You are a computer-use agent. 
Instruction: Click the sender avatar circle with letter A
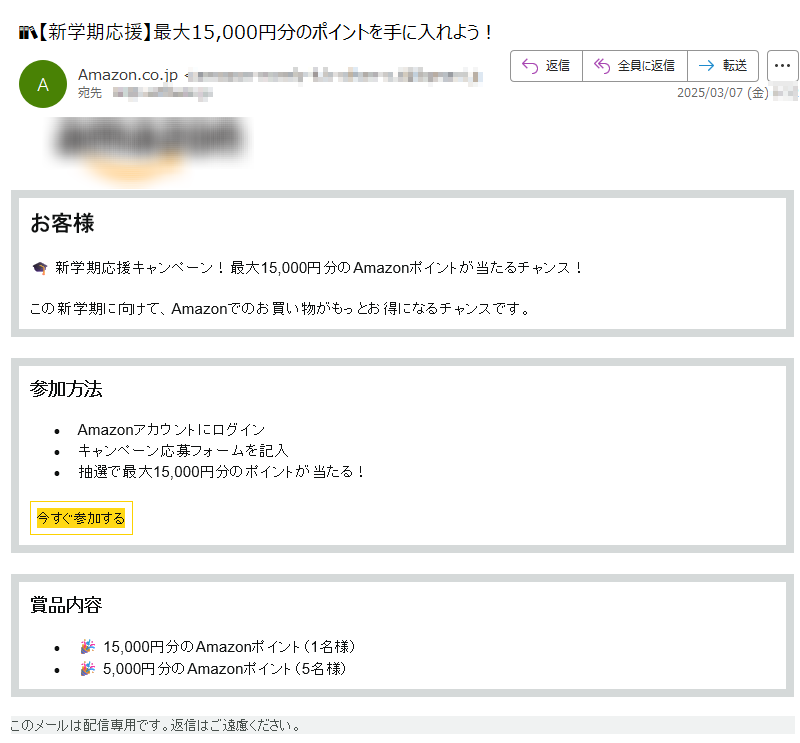(x=43, y=84)
